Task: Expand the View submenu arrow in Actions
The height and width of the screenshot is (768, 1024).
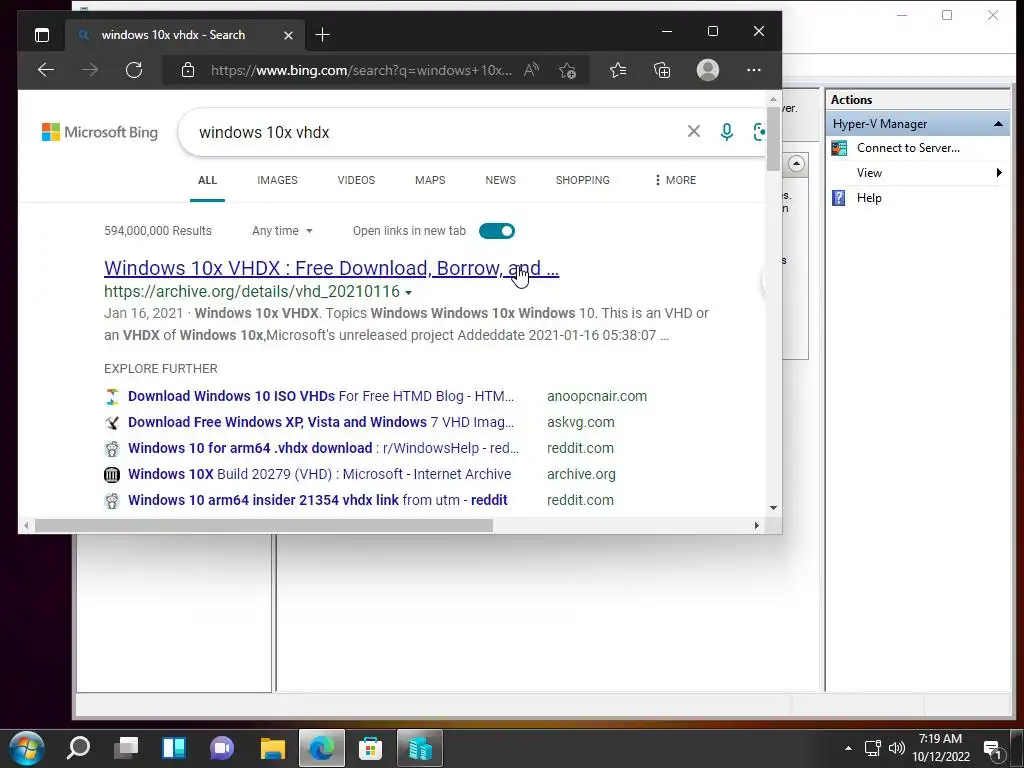Action: [x=999, y=172]
